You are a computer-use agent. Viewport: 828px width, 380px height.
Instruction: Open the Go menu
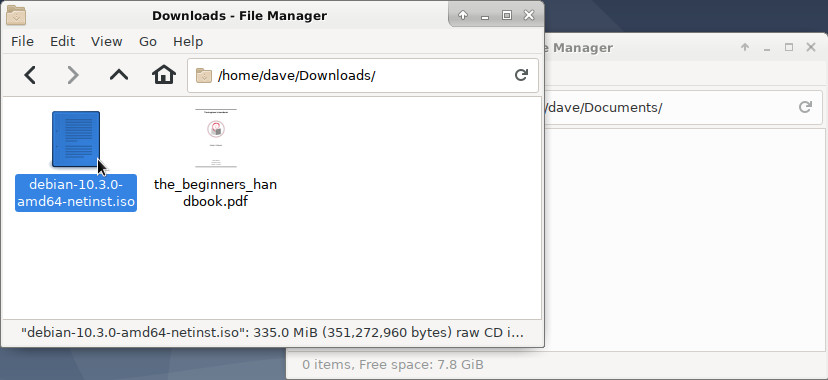coord(148,42)
